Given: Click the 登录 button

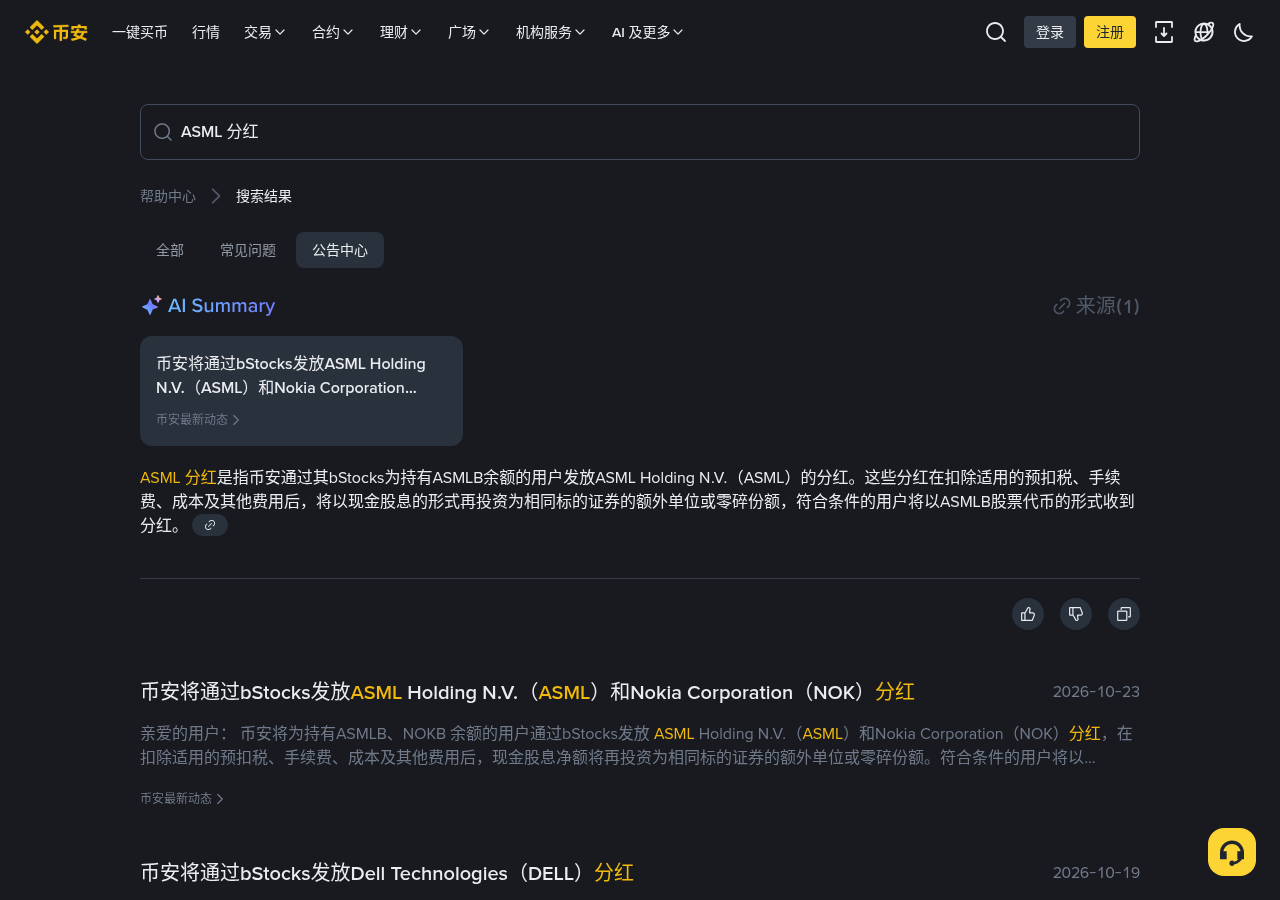Looking at the screenshot, I should click(1050, 32).
